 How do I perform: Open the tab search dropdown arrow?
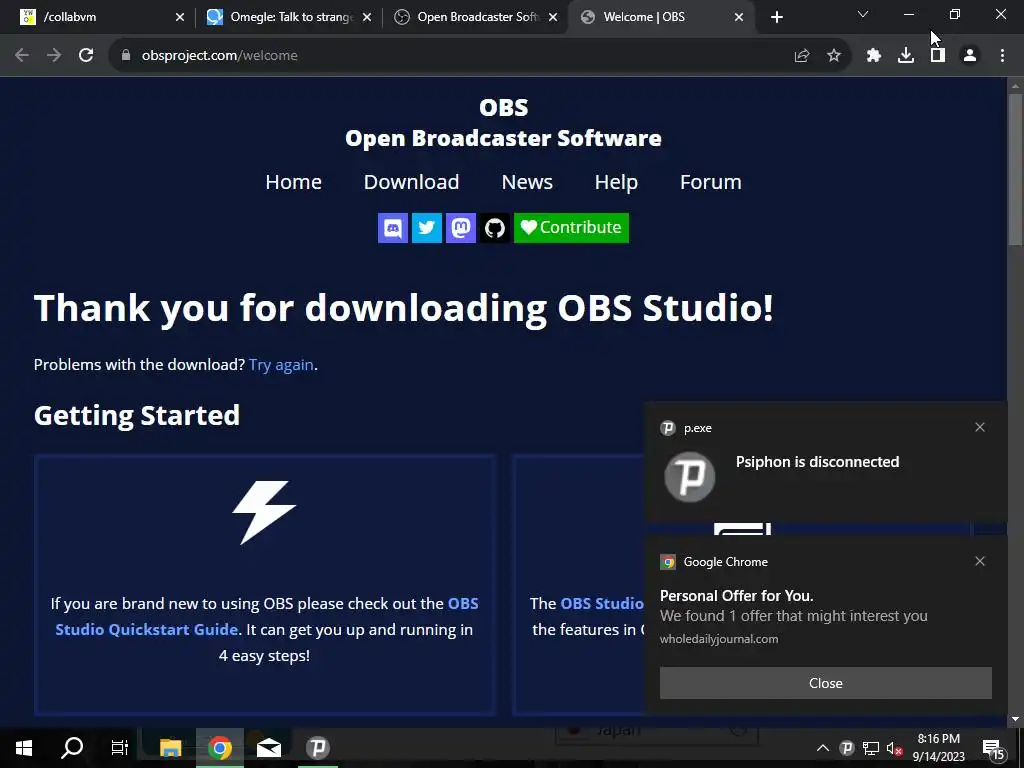pos(863,14)
